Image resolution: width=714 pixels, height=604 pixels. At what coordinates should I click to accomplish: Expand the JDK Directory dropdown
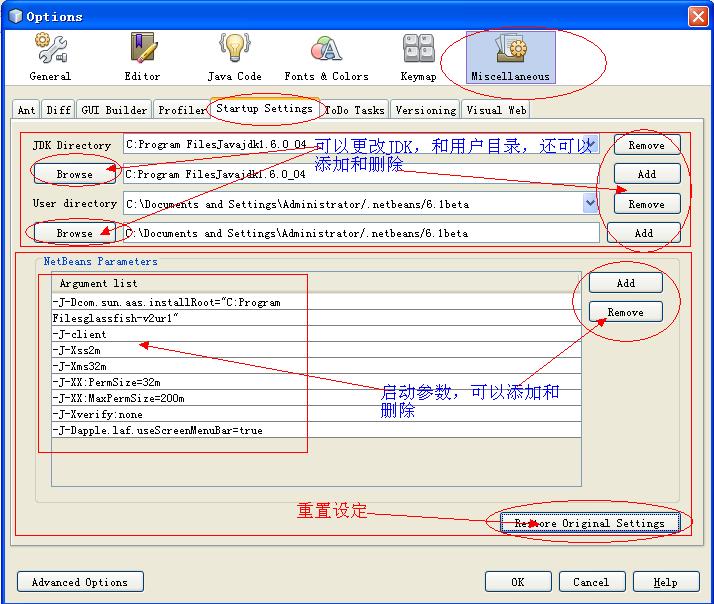pos(590,144)
